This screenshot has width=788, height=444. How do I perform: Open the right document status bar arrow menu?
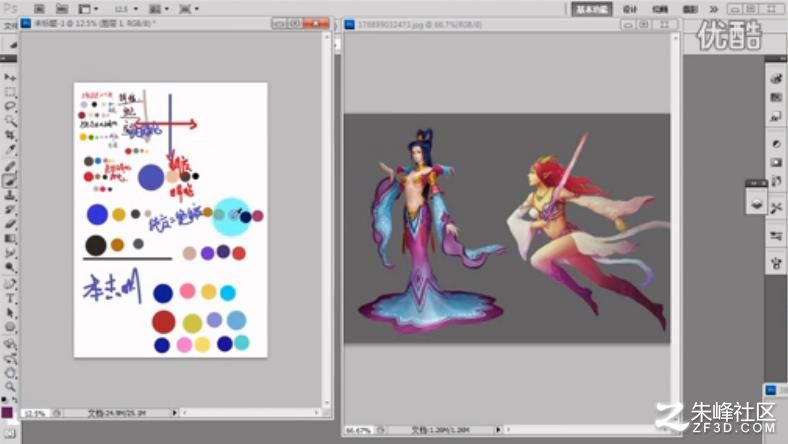click(498, 430)
